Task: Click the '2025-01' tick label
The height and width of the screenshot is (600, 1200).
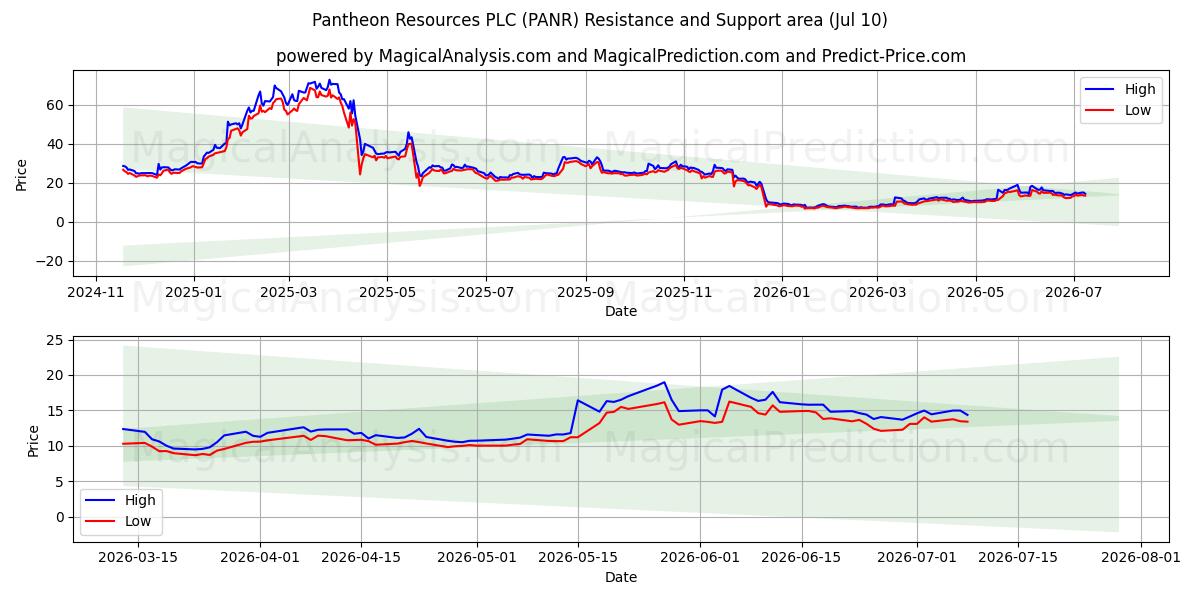Action: click(x=193, y=293)
